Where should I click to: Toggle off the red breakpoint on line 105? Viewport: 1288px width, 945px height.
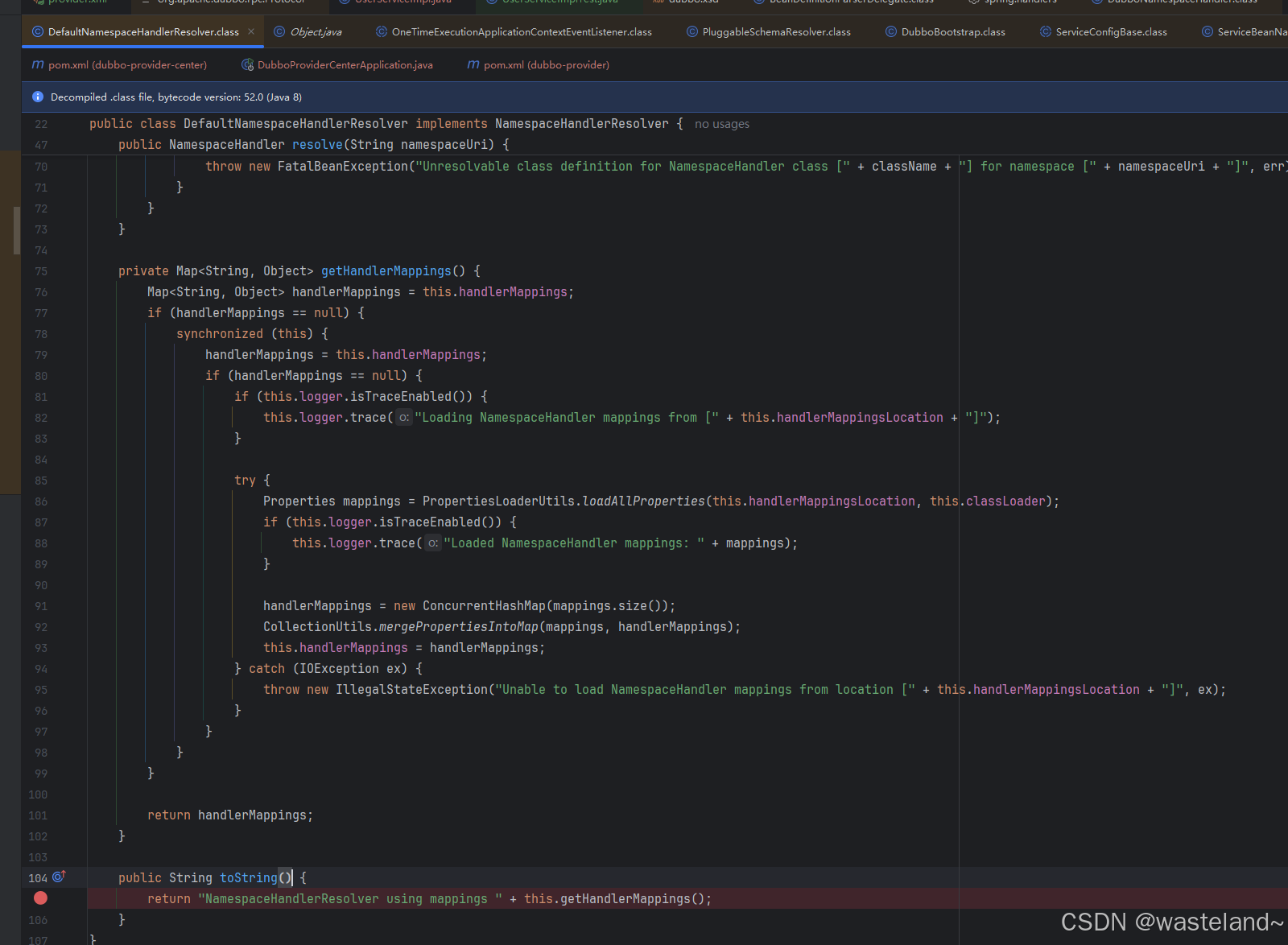point(40,898)
